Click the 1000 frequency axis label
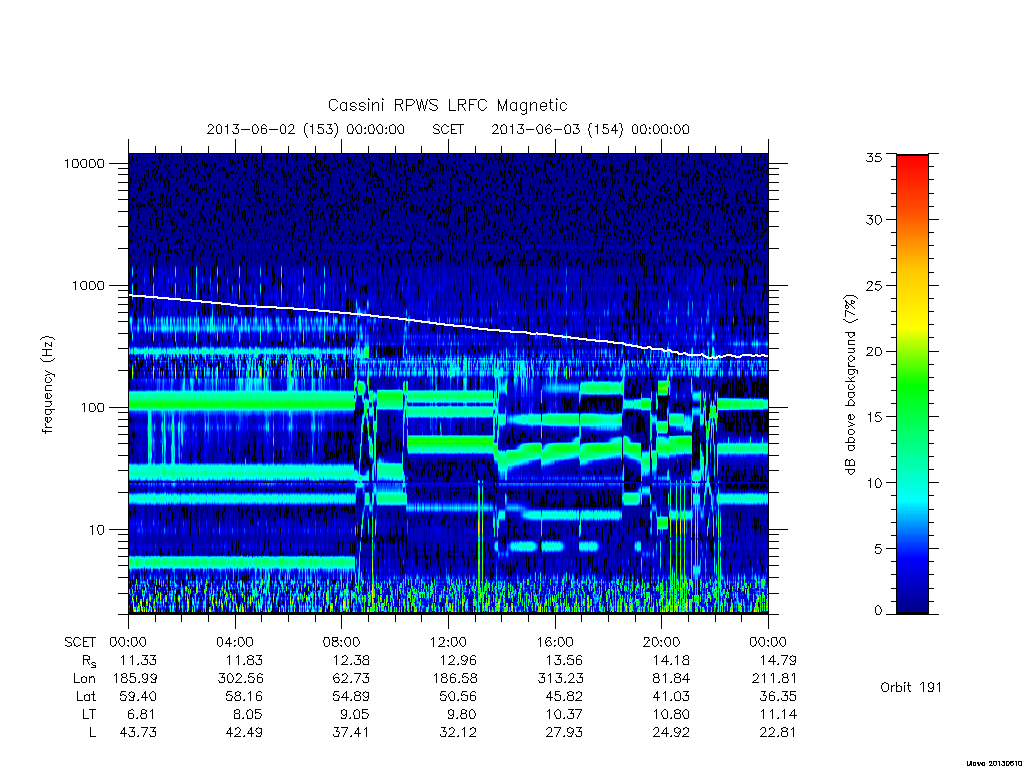 coord(88,285)
